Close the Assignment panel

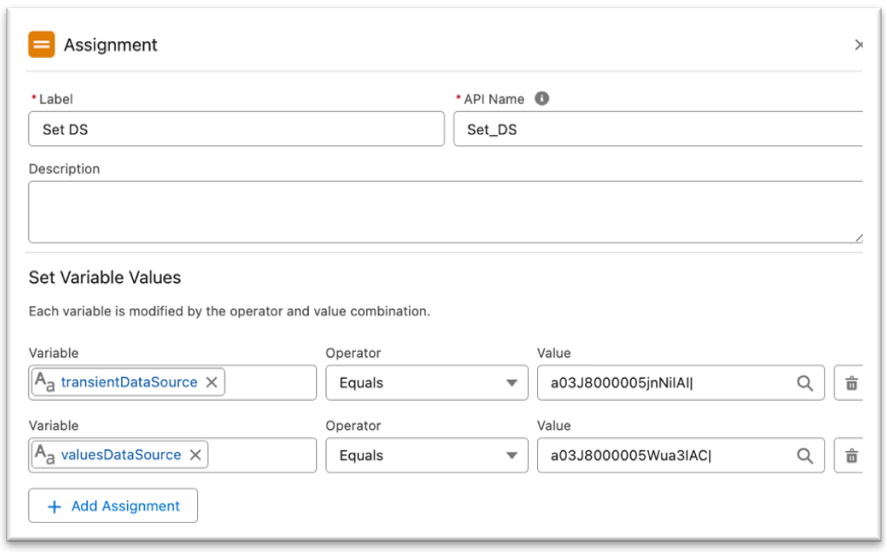(858, 45)
